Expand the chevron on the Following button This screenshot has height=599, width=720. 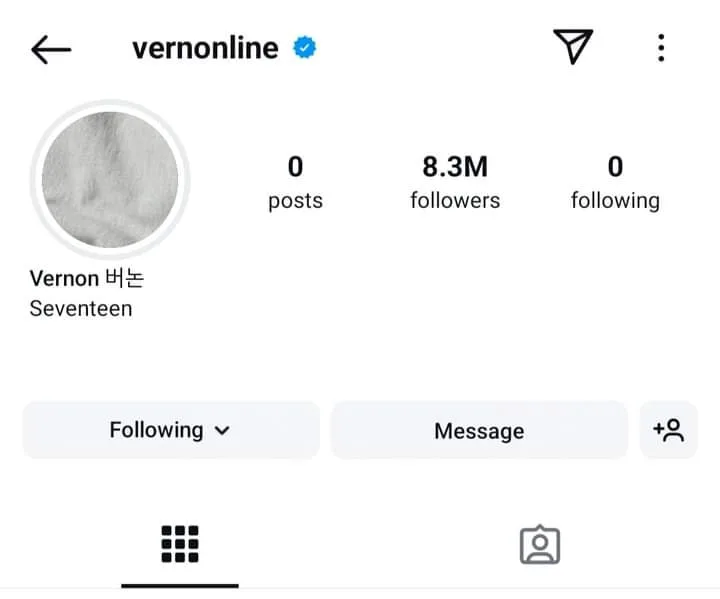click(x=223, y=431)
